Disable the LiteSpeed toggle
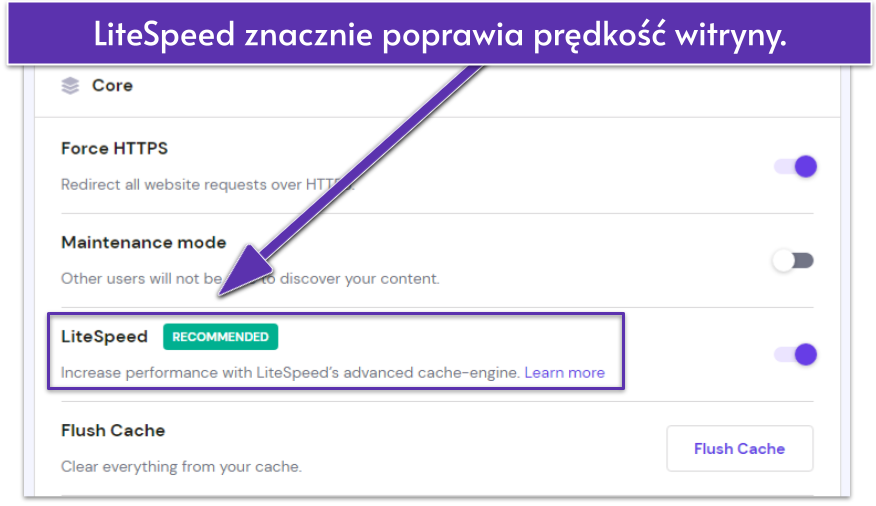 point(796,354)
